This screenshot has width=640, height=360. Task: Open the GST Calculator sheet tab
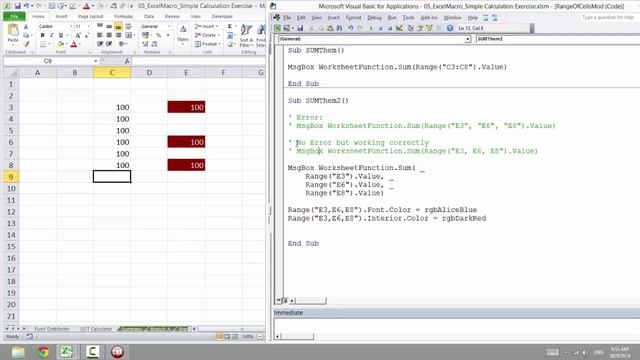[x=96, y=329]
